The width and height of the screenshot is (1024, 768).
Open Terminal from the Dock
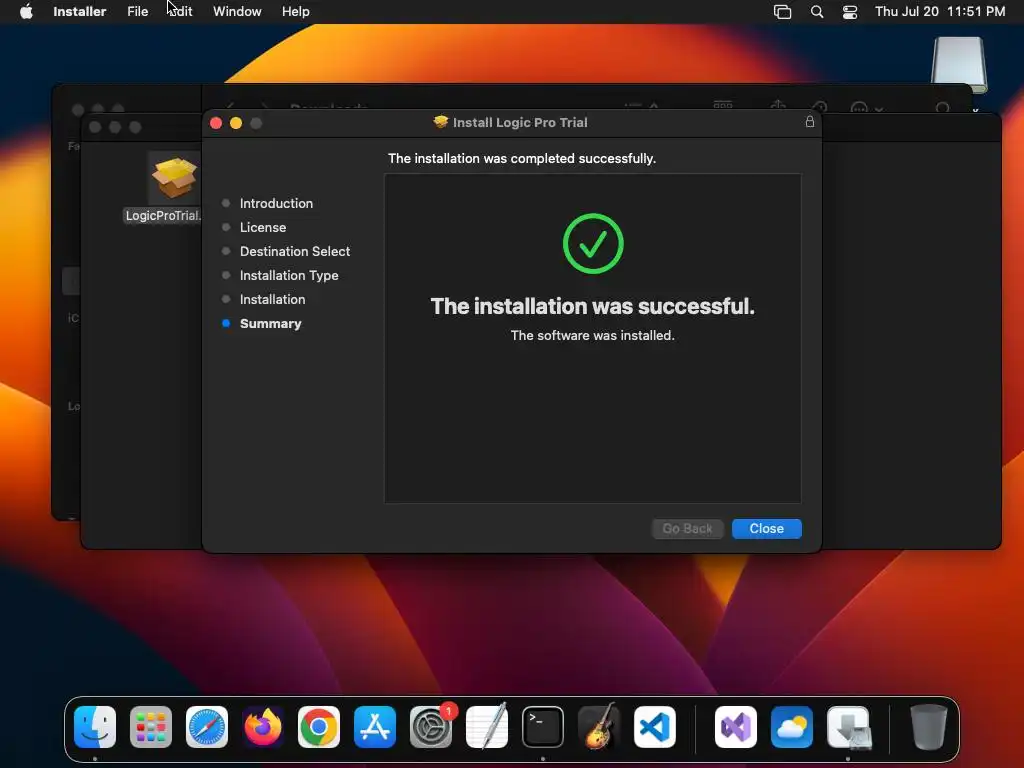pyautogui.click(x=543, y=727)
